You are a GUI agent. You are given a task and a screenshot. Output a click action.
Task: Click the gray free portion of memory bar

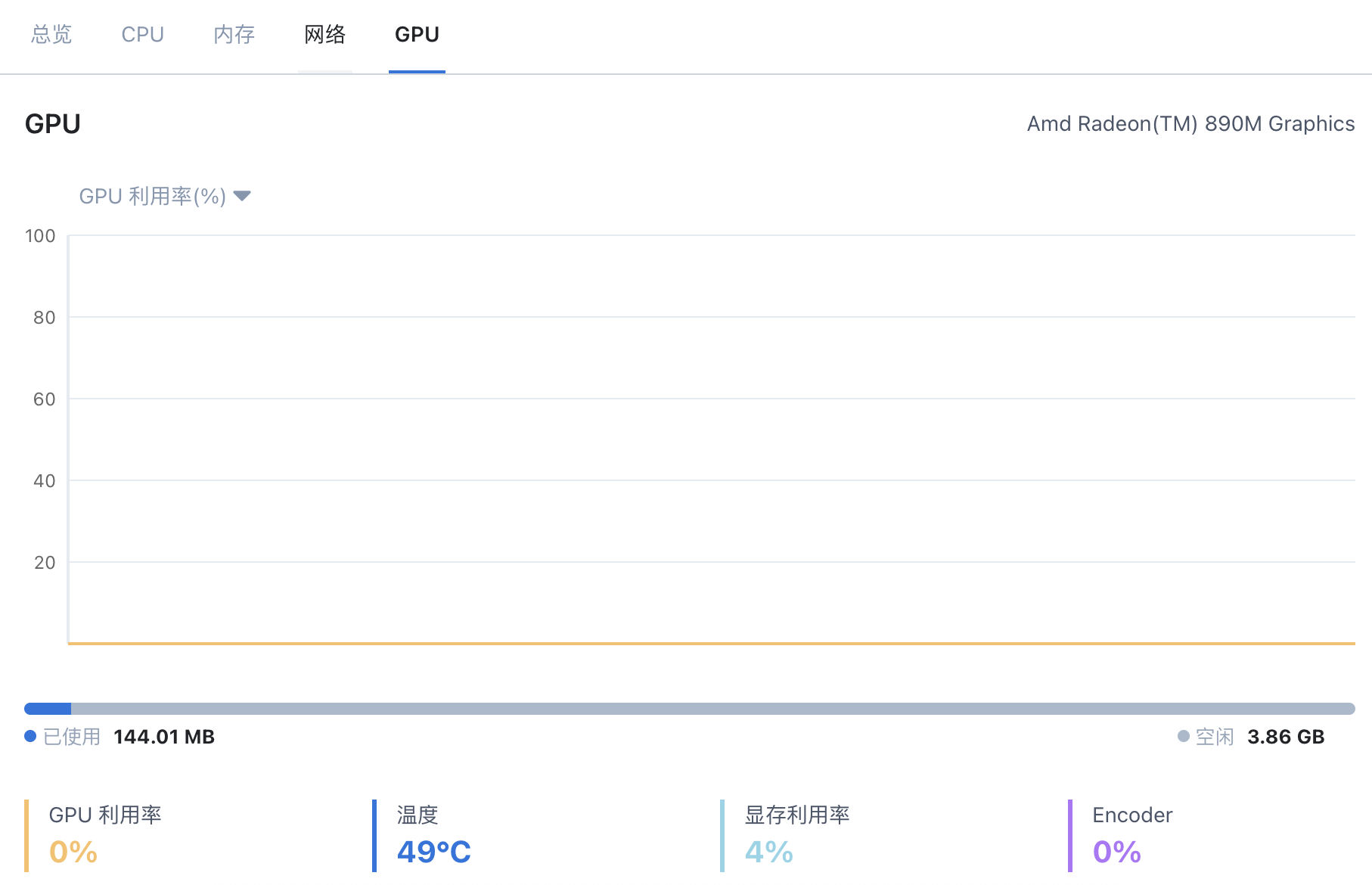[711, 709]
